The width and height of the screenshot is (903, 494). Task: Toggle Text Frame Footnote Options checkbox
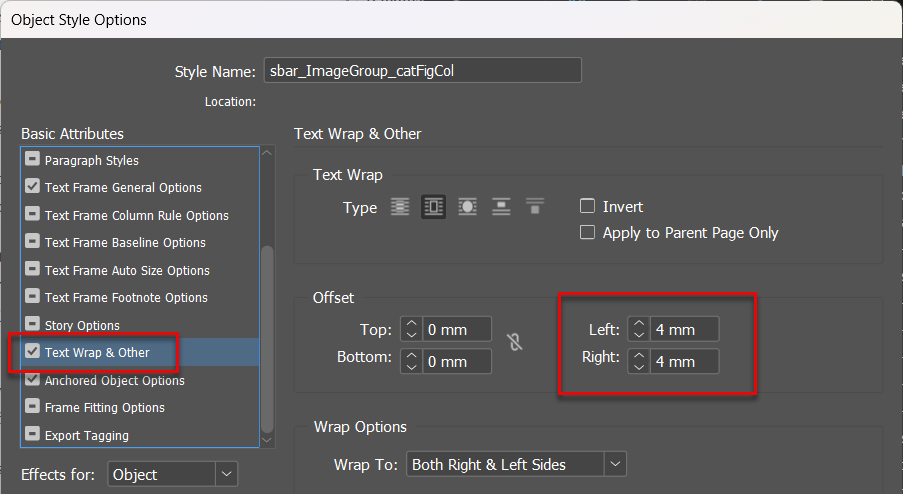point(32,296)
